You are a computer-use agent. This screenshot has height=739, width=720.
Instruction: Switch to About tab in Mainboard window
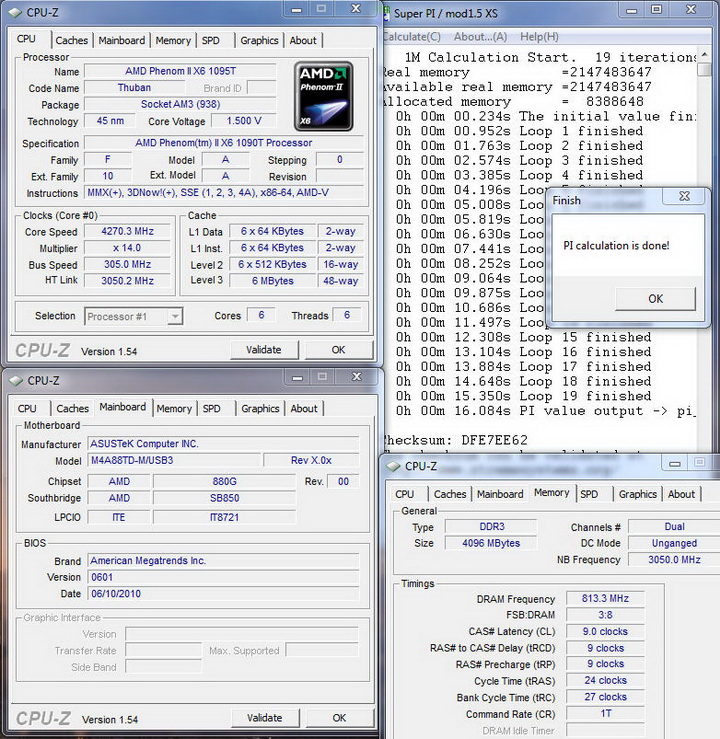(x=304, y=409)
